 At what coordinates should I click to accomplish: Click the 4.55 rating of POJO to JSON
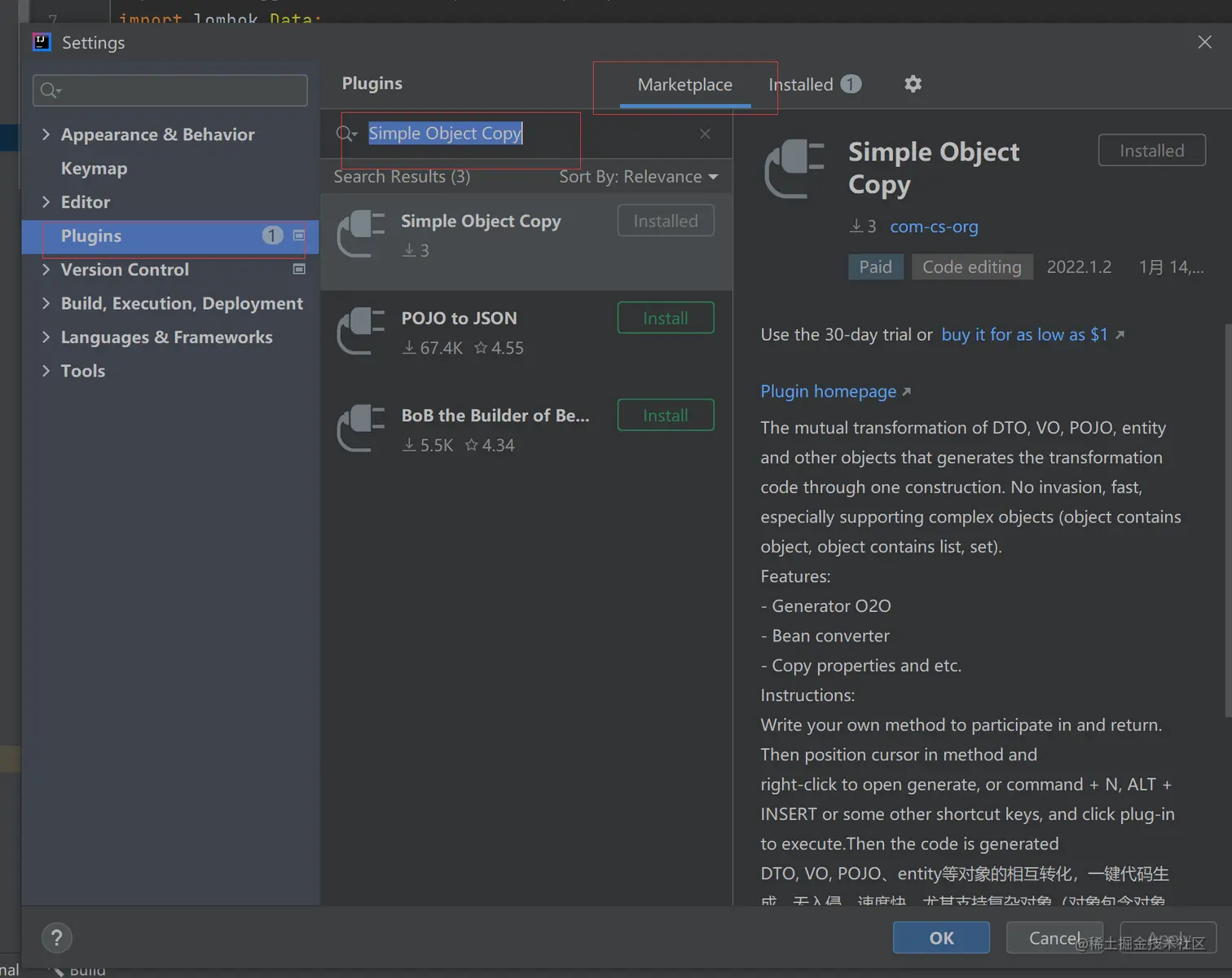[x=499, y=348]
